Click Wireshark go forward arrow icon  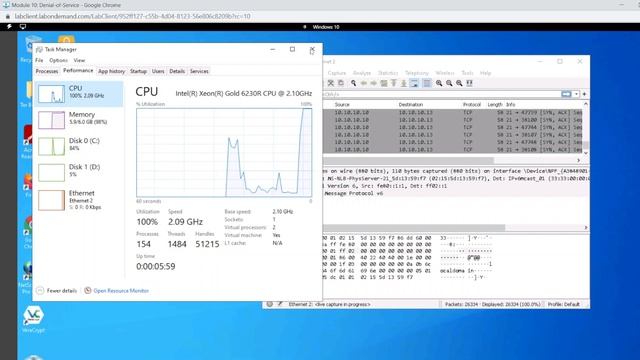(373, 83)
